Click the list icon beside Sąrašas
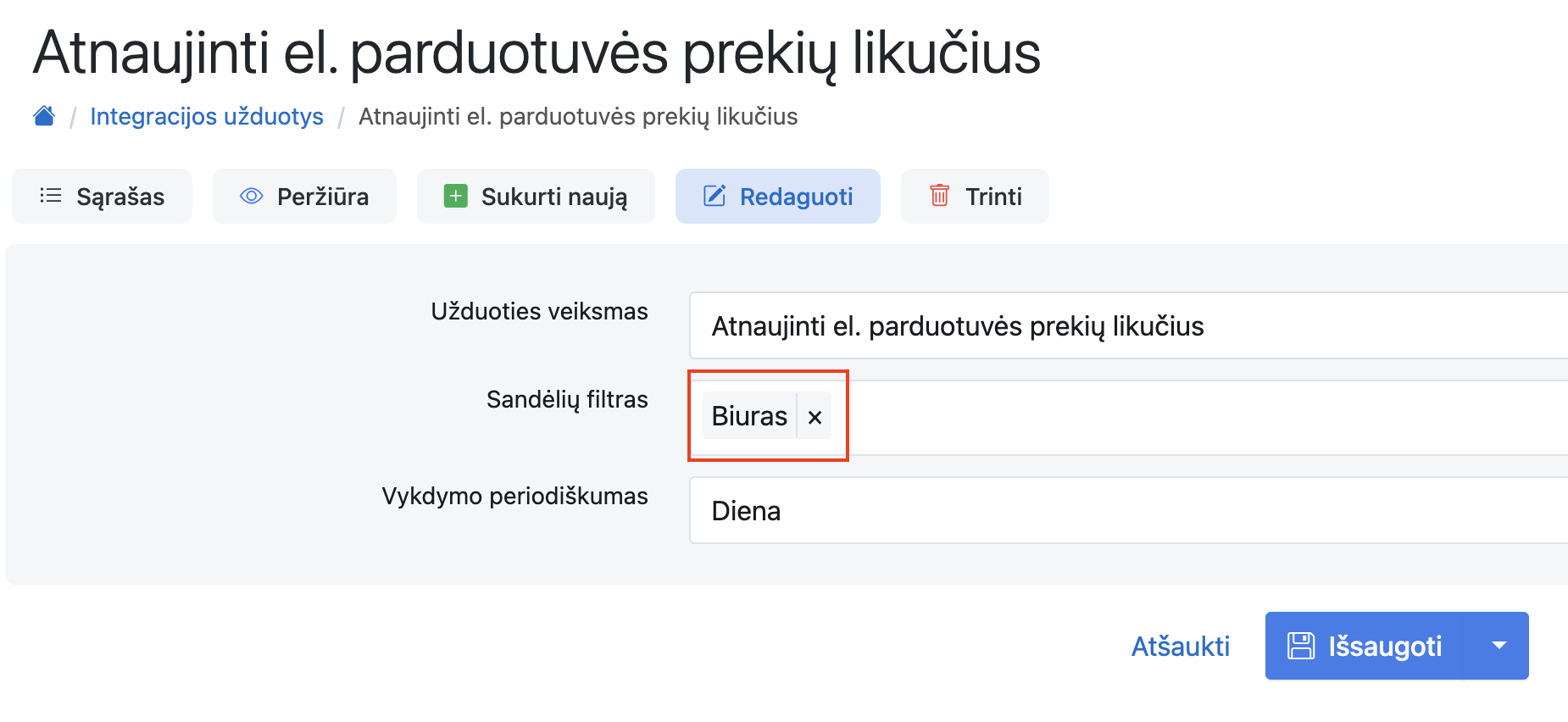 tap(51, 196)
